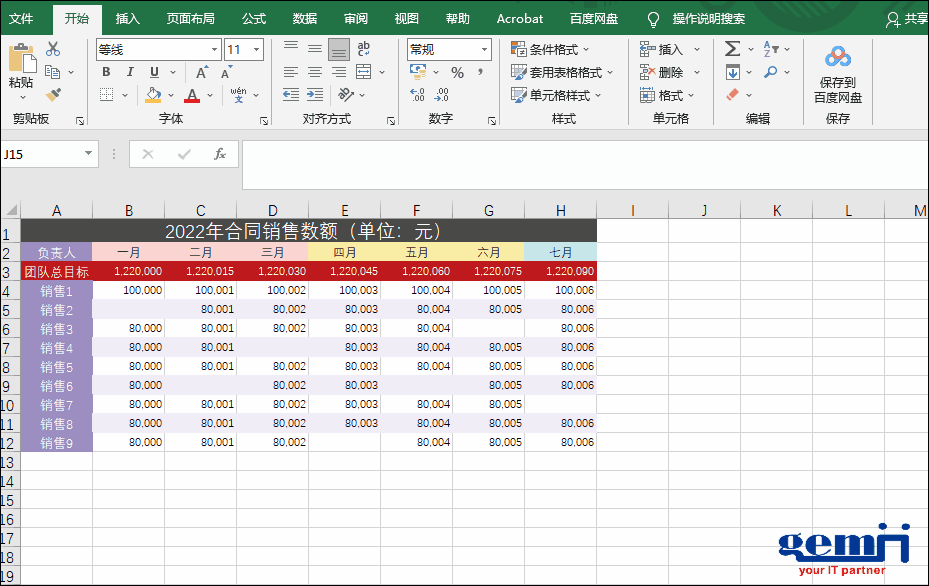Screen dimensions: 929x586
Task: Open the font name dropdown
Action: point(214,50)
